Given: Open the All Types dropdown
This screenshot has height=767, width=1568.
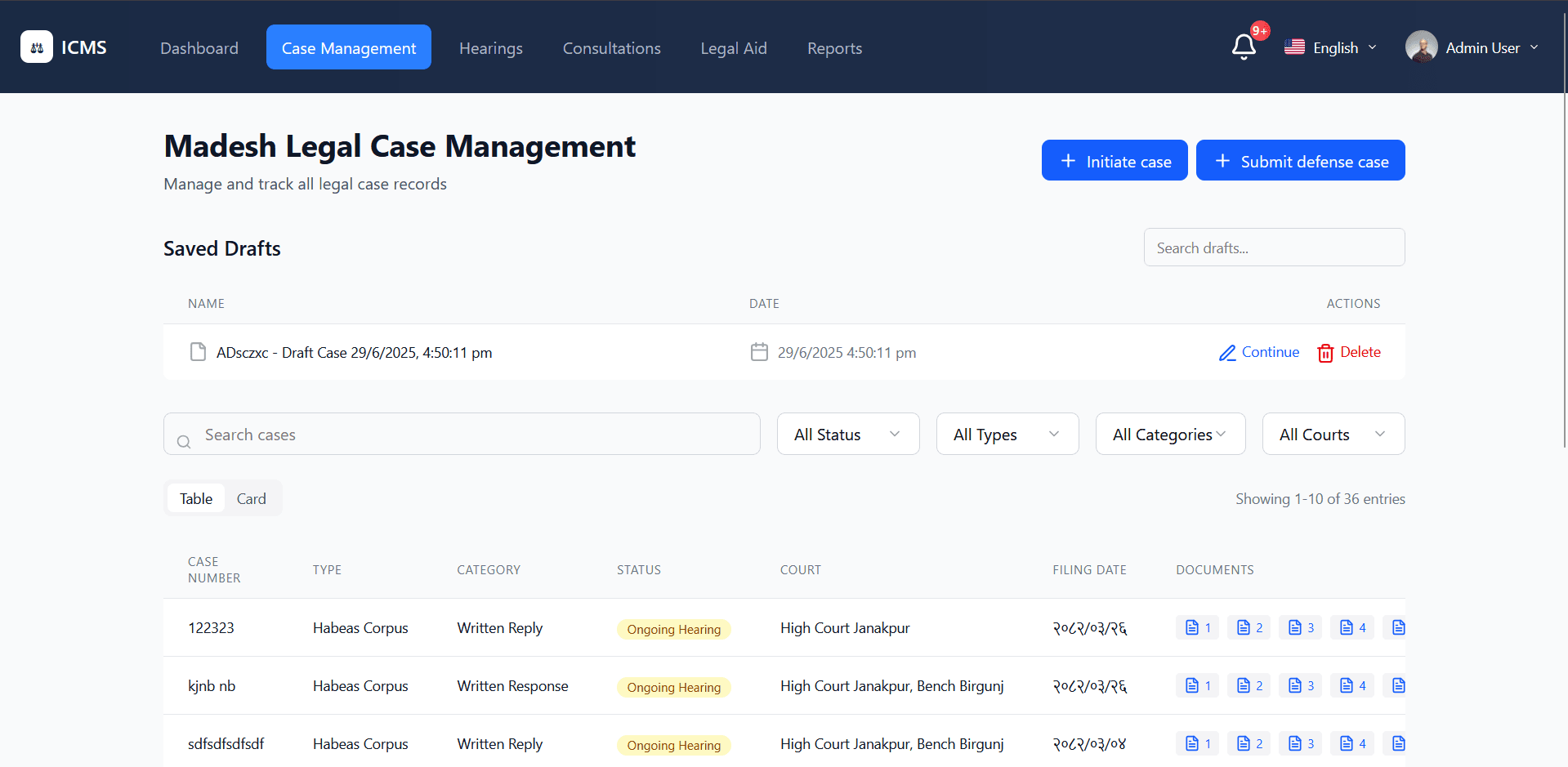Looking at the screenshot, I should point(1007,434).
